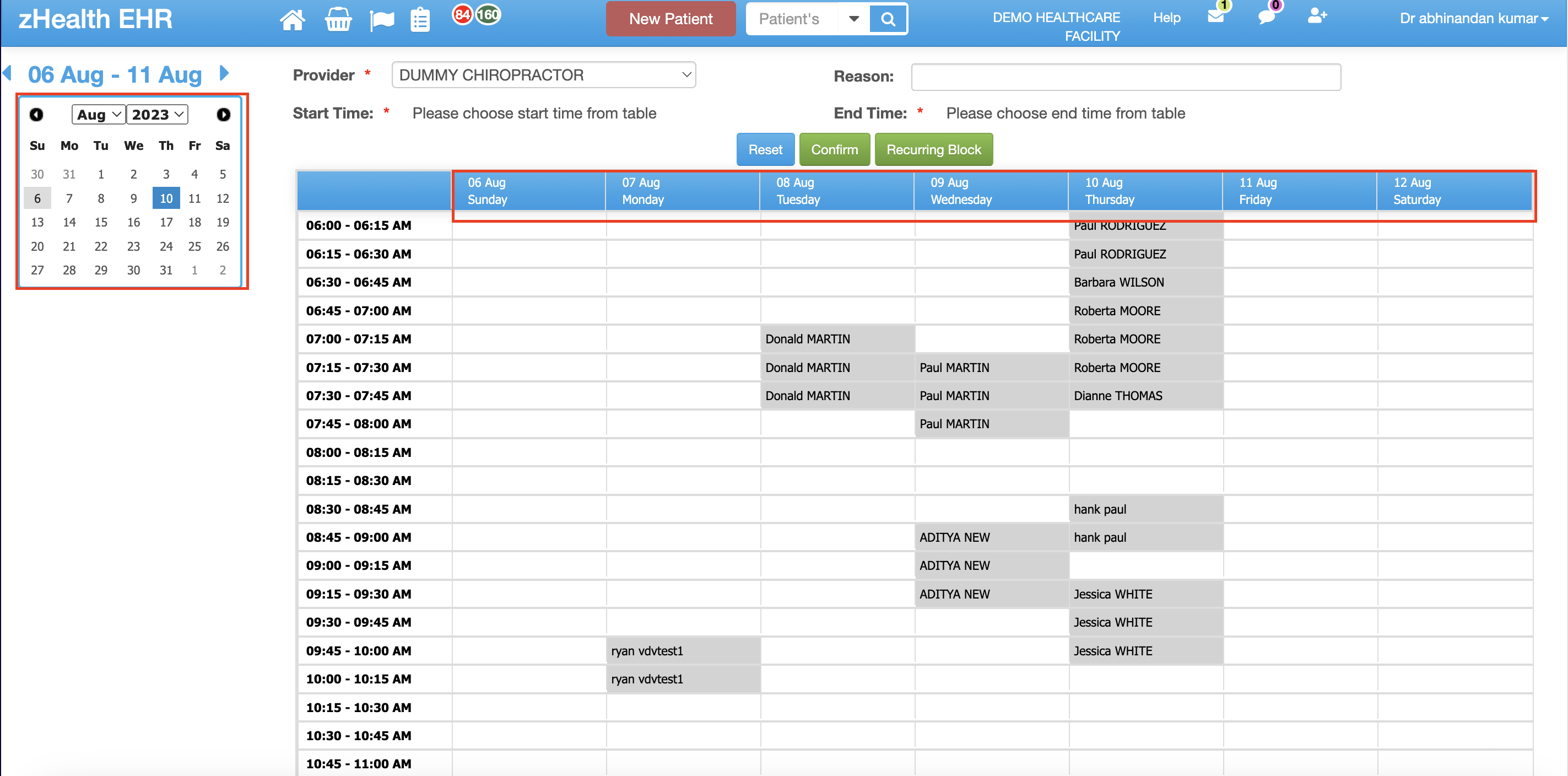The image size is (1568, 776).
Task: Open the chat bubble messages icon
Action: click(1267, 18)
